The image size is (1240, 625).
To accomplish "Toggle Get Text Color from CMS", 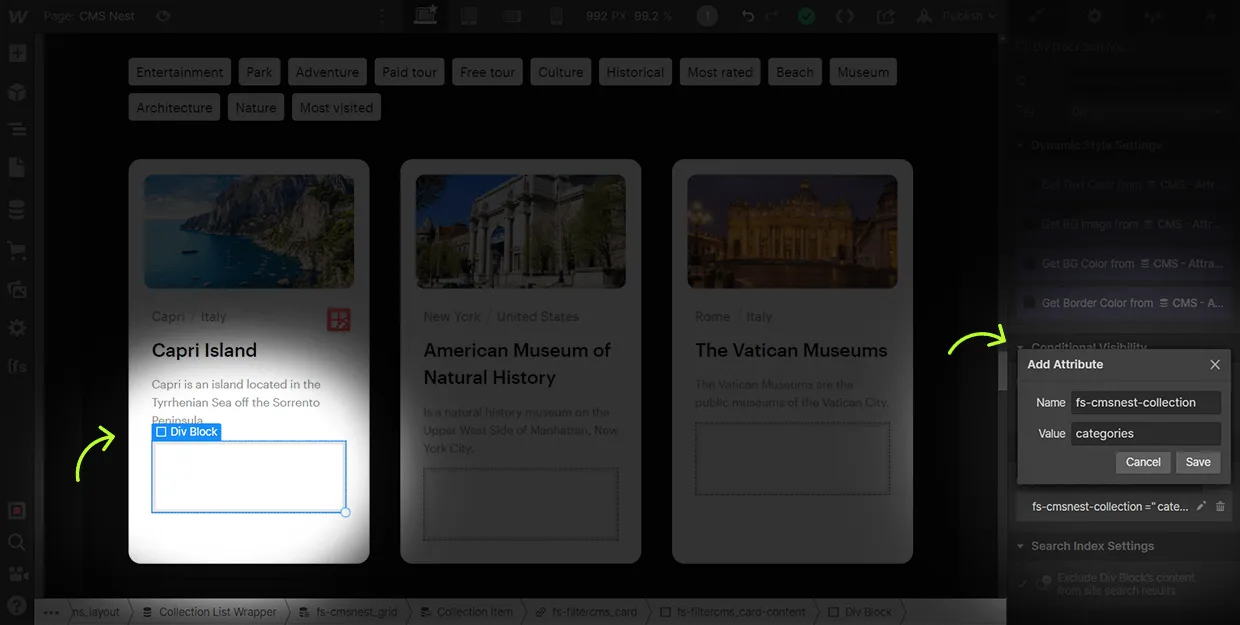I will [x=1028, y=185].
